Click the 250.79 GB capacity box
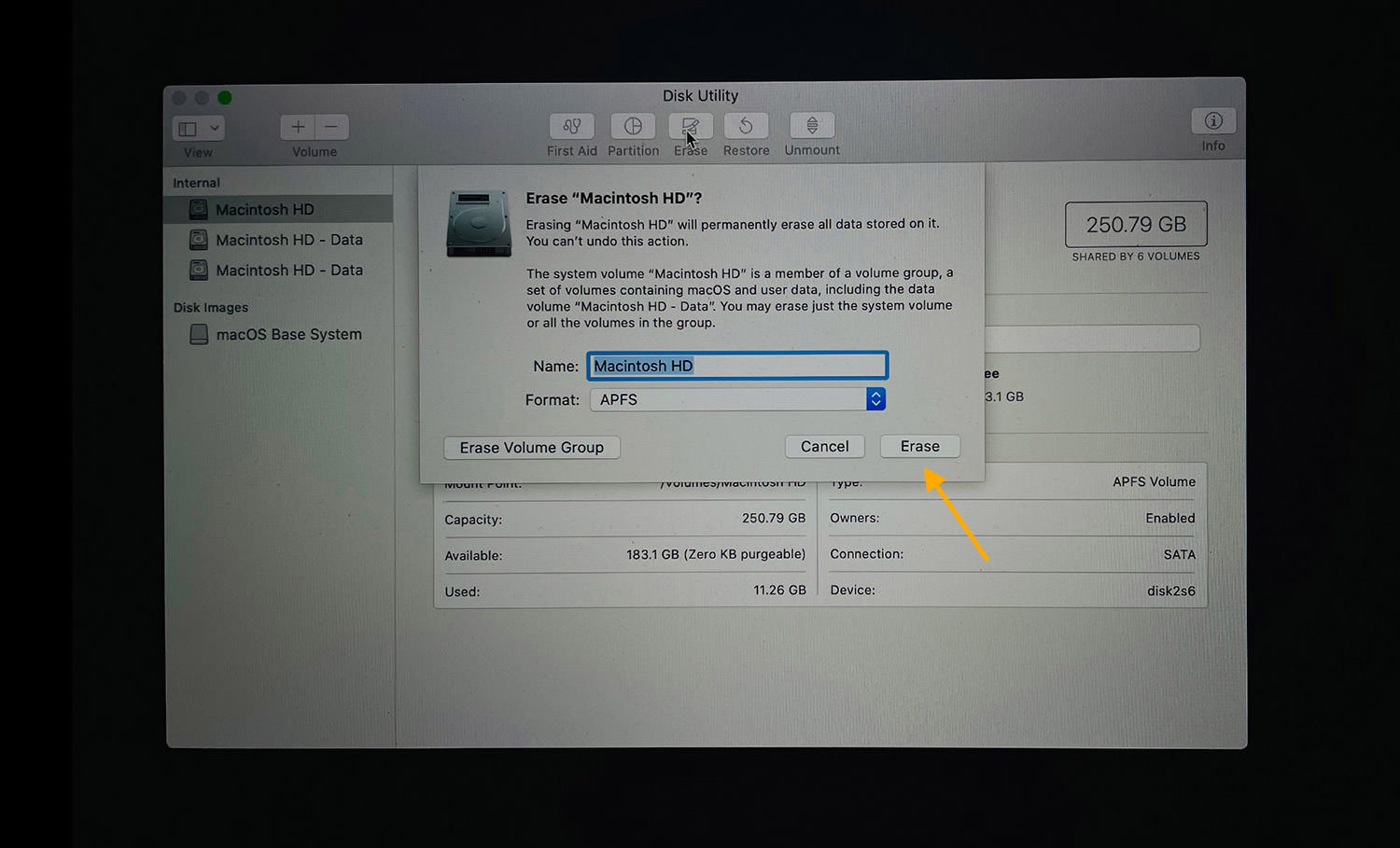Image resolution: width=1400 pixels, height=848 pixels. point(1136,224)
